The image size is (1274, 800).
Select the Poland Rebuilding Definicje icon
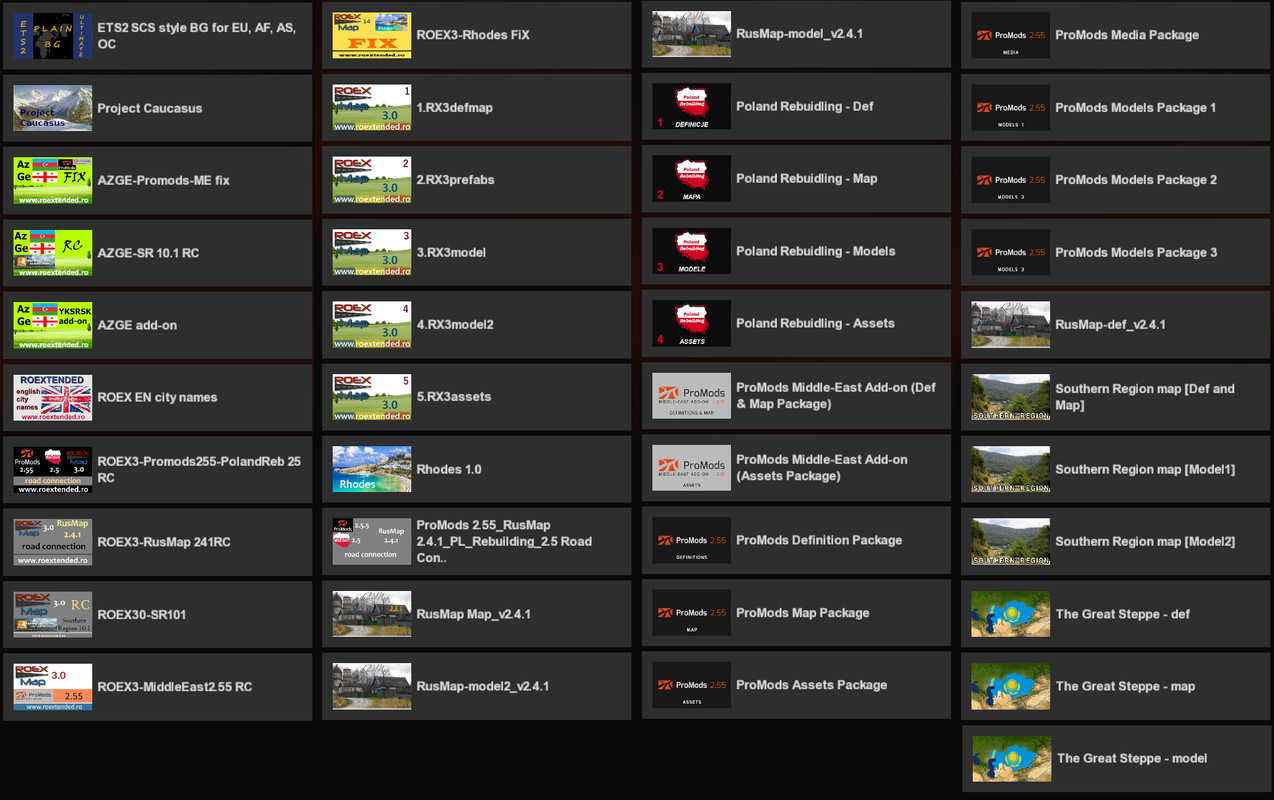691,107
